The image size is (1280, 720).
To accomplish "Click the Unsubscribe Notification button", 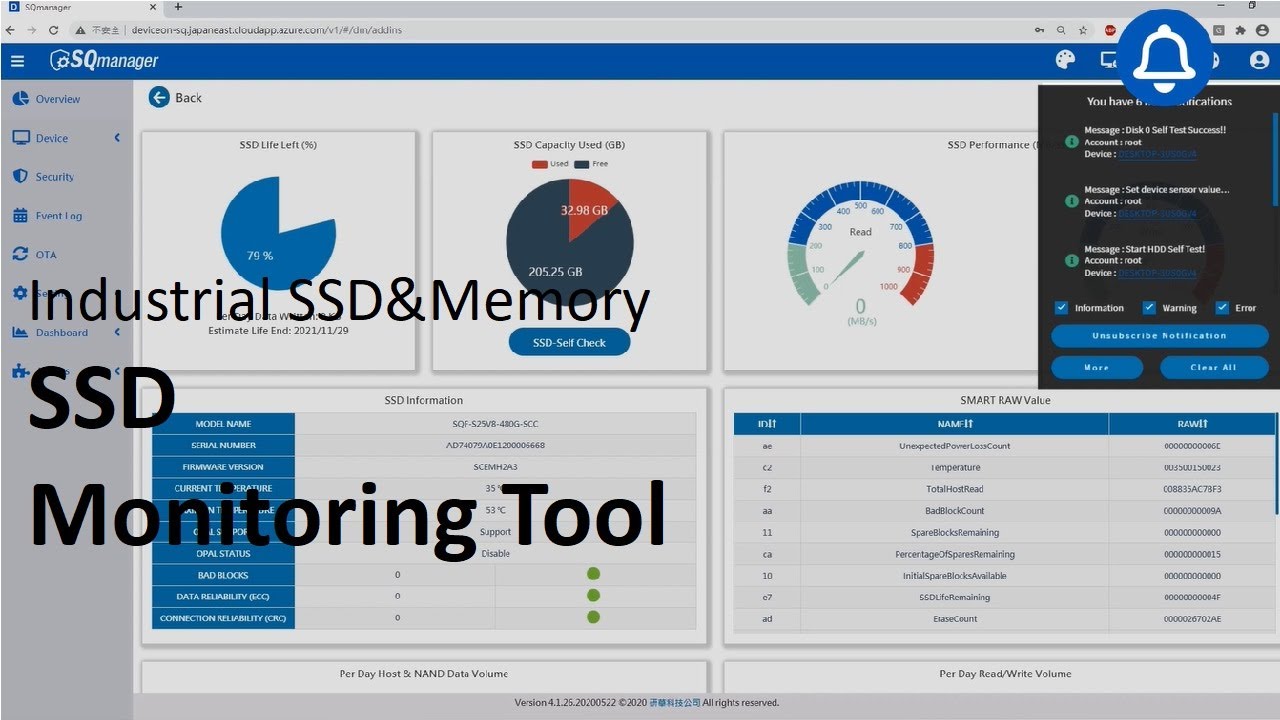I will click(x=1159, y=336).
